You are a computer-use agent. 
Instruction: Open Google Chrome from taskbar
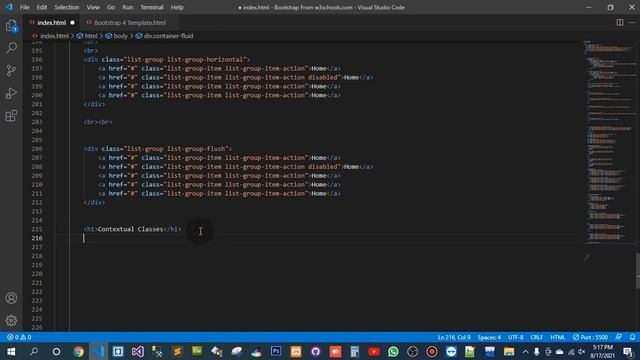pos(78,351)
